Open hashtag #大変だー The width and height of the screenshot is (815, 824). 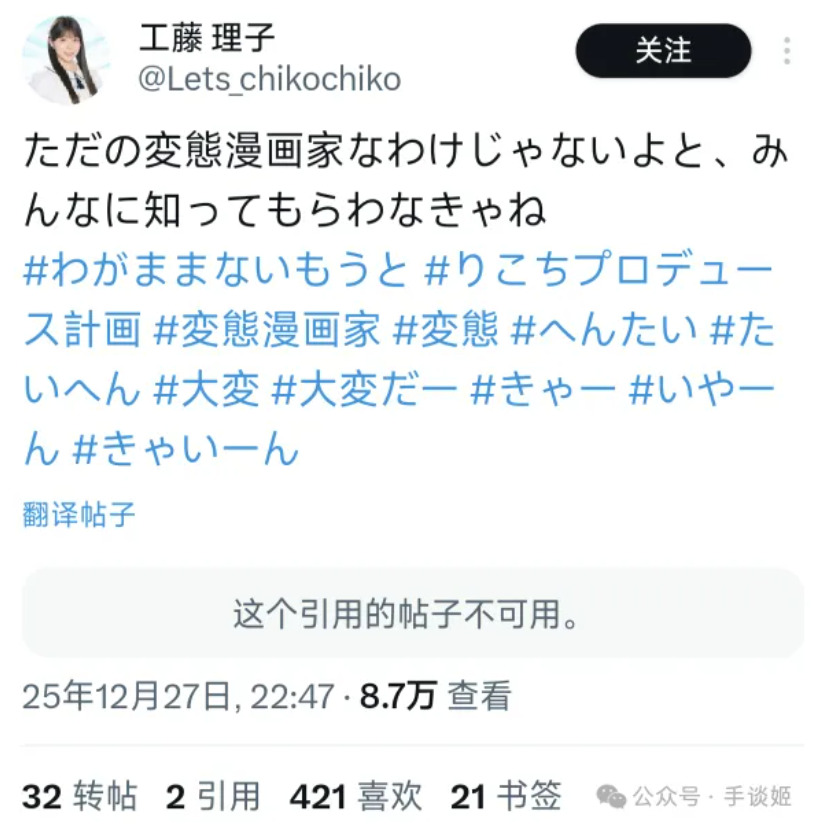pos(365,390)
